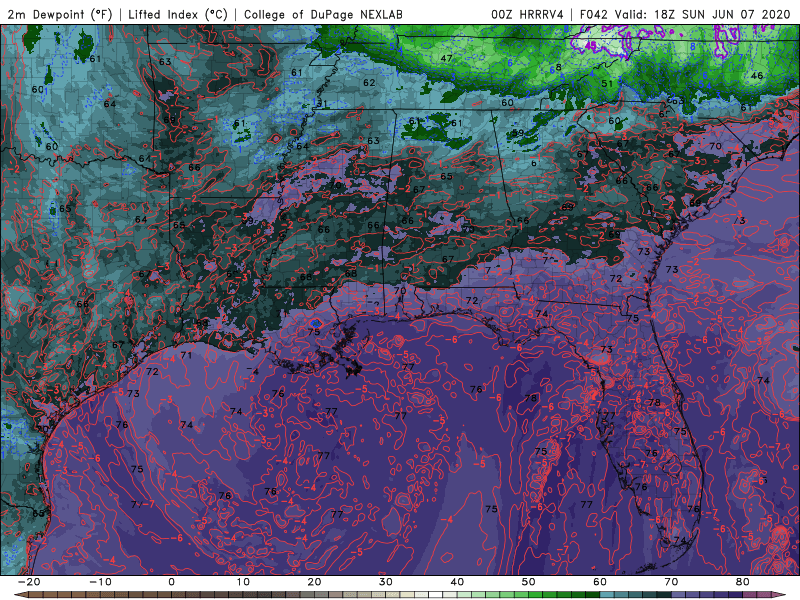Select the -10 tick label on color scale
The width and height of the screenshot is (800, 600).
[x=100, y=582]
